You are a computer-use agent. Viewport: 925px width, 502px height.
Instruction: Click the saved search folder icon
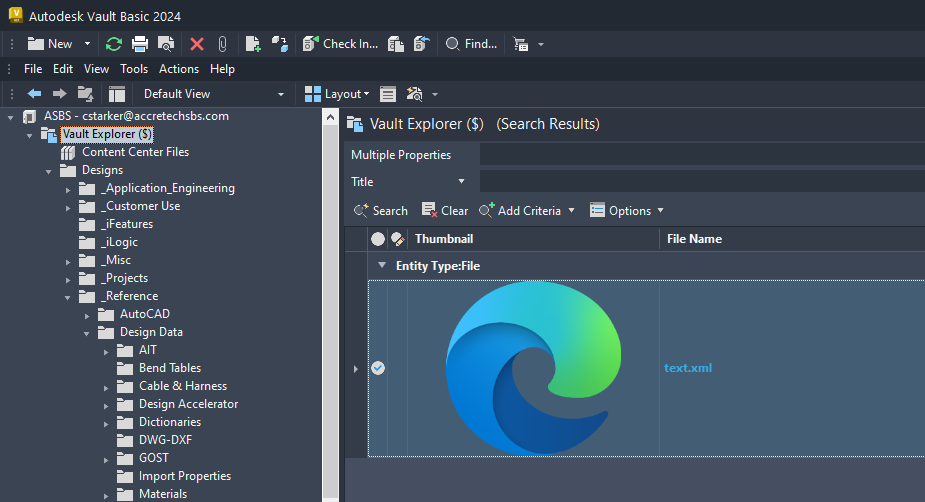click(x=415, y=94)
